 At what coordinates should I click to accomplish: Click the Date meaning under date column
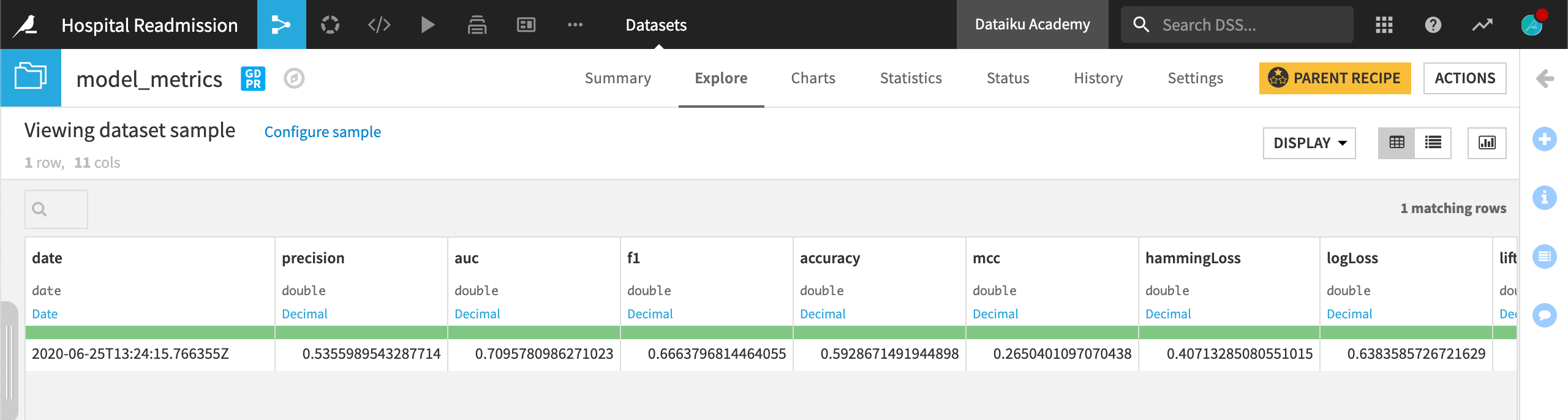pyautogui.click(x=45, y=314)
